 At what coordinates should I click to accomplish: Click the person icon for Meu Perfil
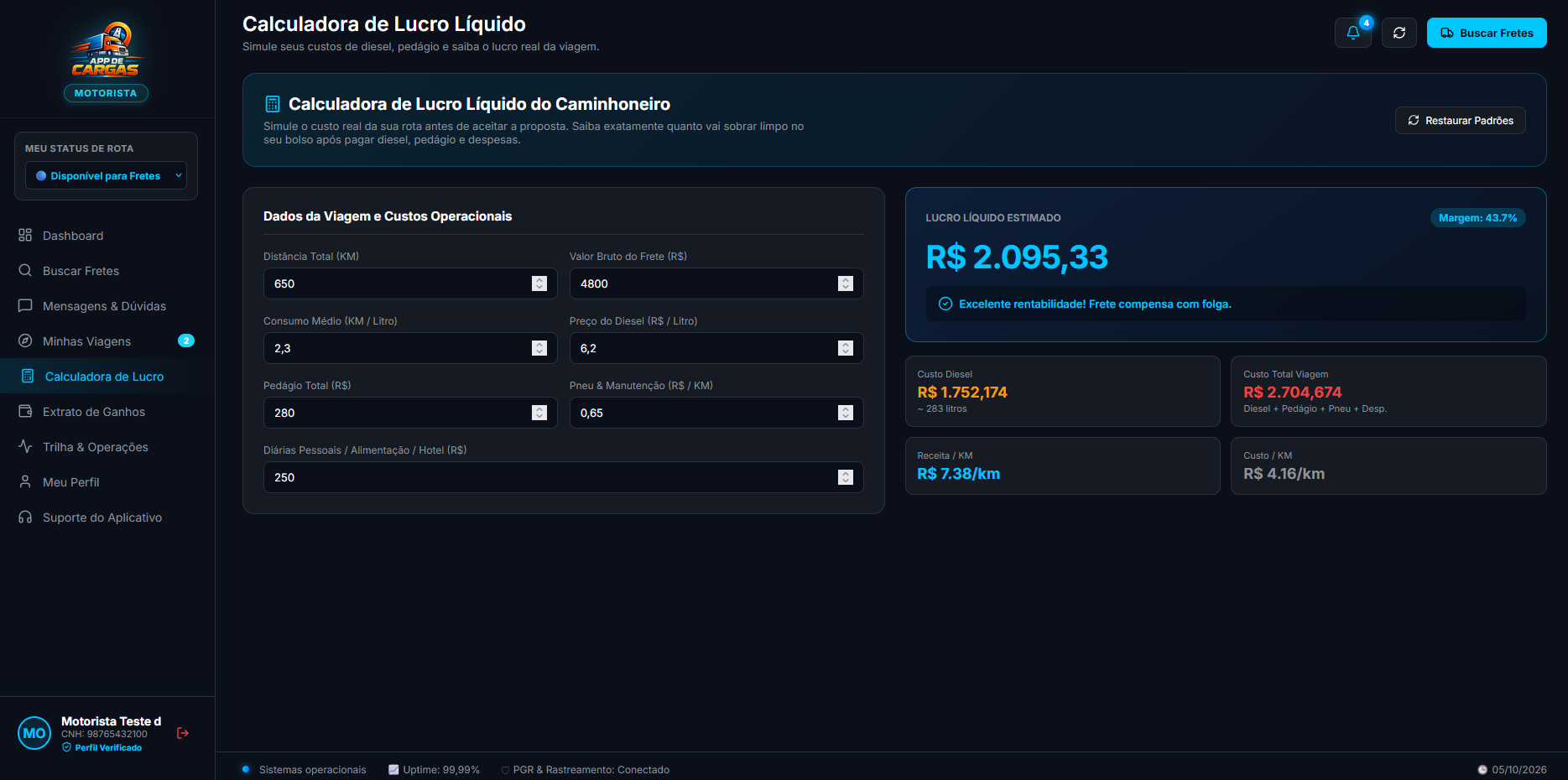click(x=25, y=481)
